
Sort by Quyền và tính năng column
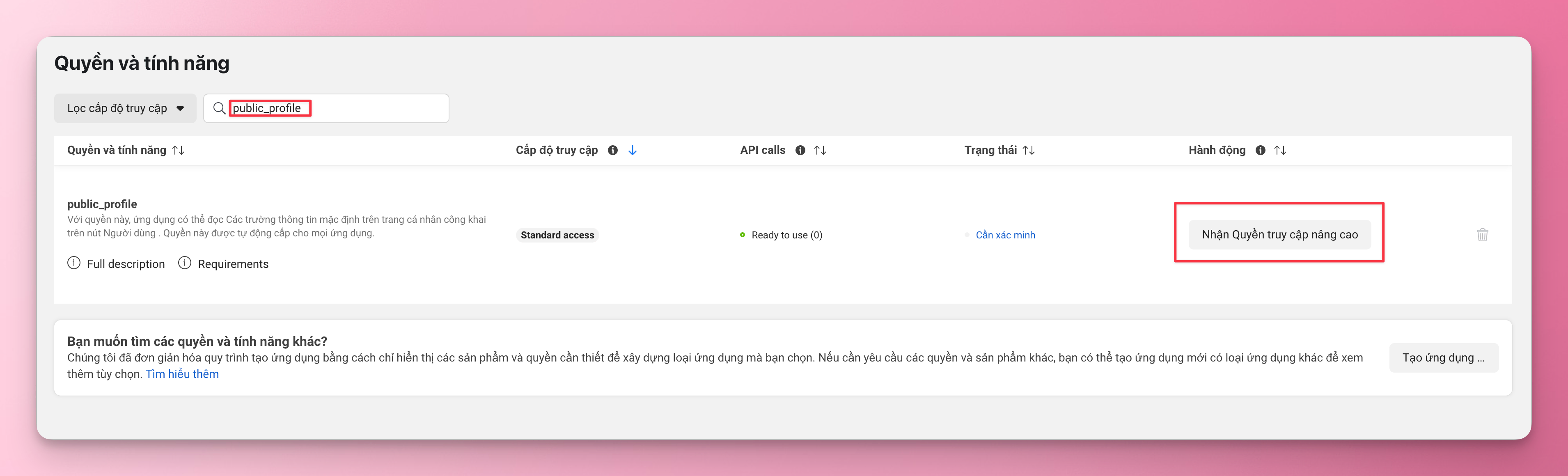[178, 150]
